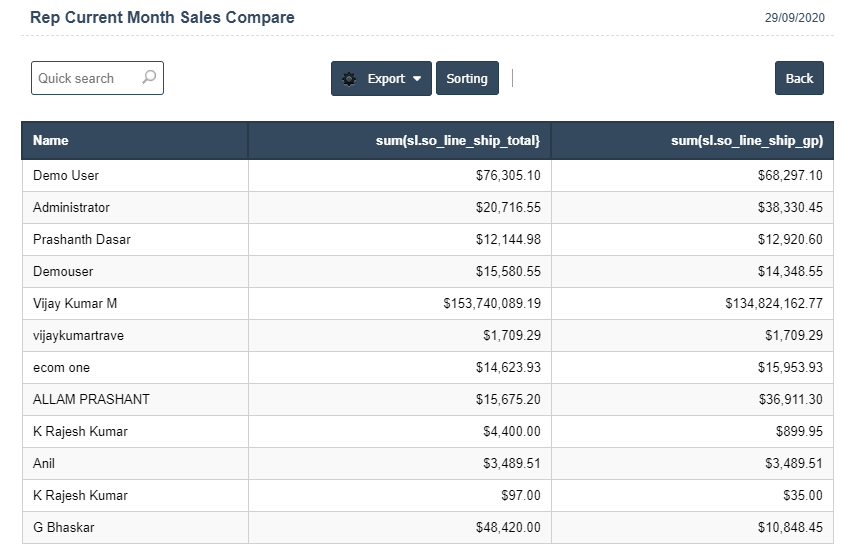Viewport: 849px width, 551px height.
Task: Click the ALLAM PRASHANT row name
Action: click(91, 400)
